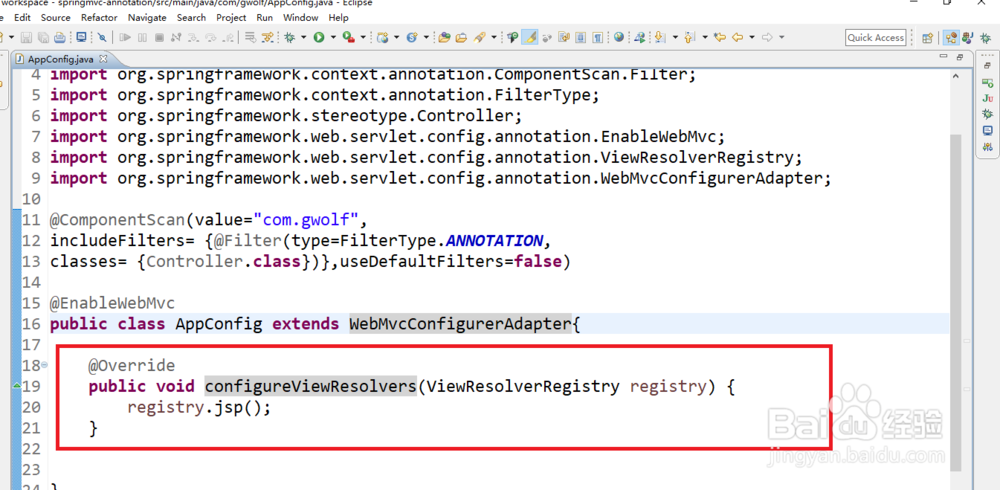Open the New dropdown arrow
The image size is (1000, 490).
tap(11, 38)
